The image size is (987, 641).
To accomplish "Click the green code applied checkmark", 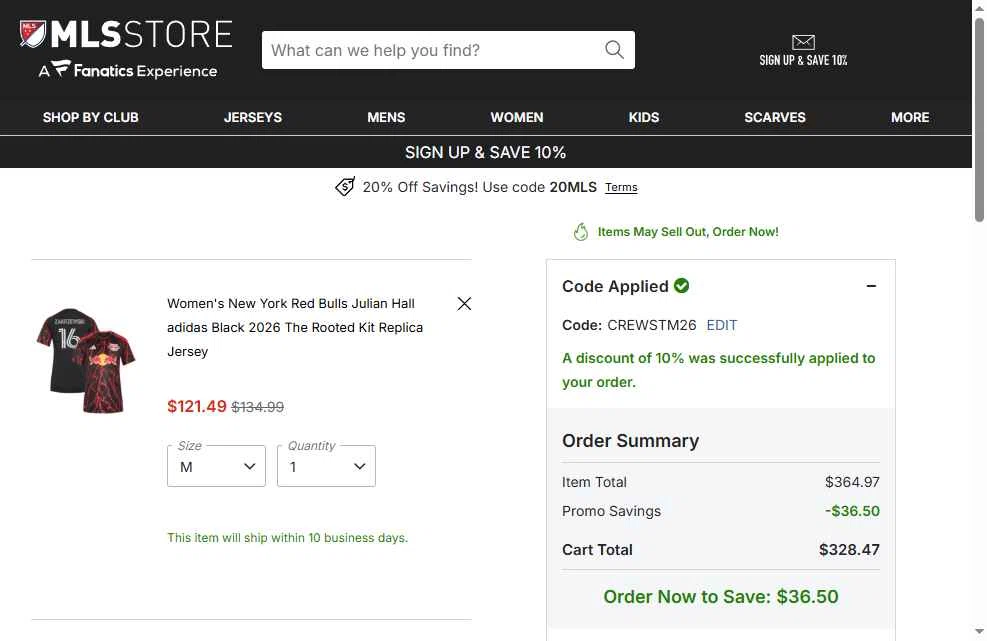I will [681, 286].
